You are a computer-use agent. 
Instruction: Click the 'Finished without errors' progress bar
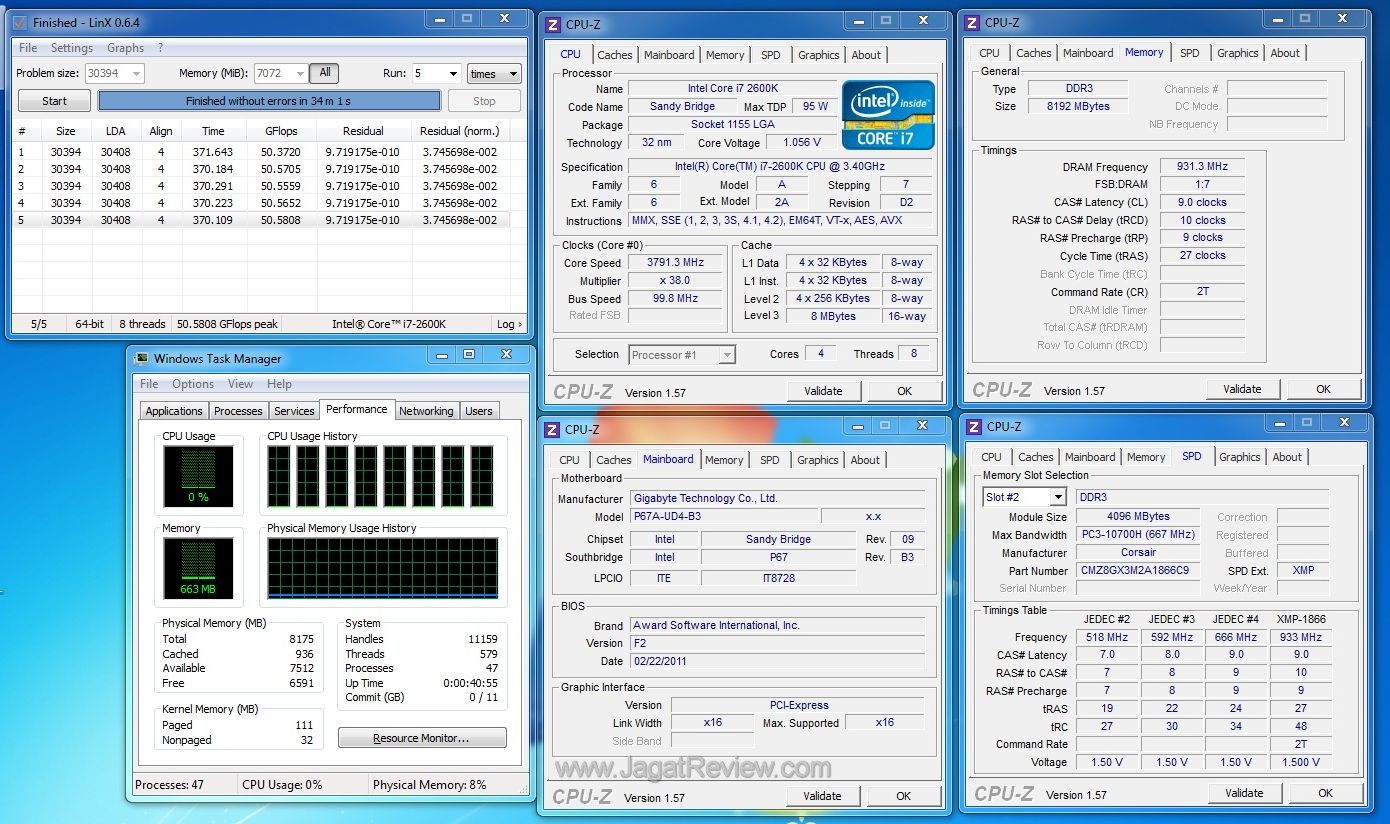tap(268, 101)
